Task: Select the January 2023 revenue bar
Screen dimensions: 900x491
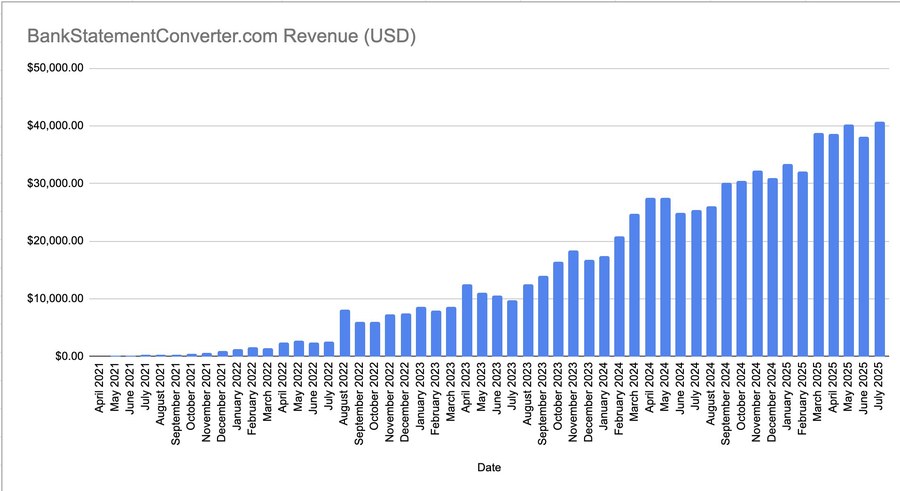Action: pyautogui.click(x=421, y=332)
